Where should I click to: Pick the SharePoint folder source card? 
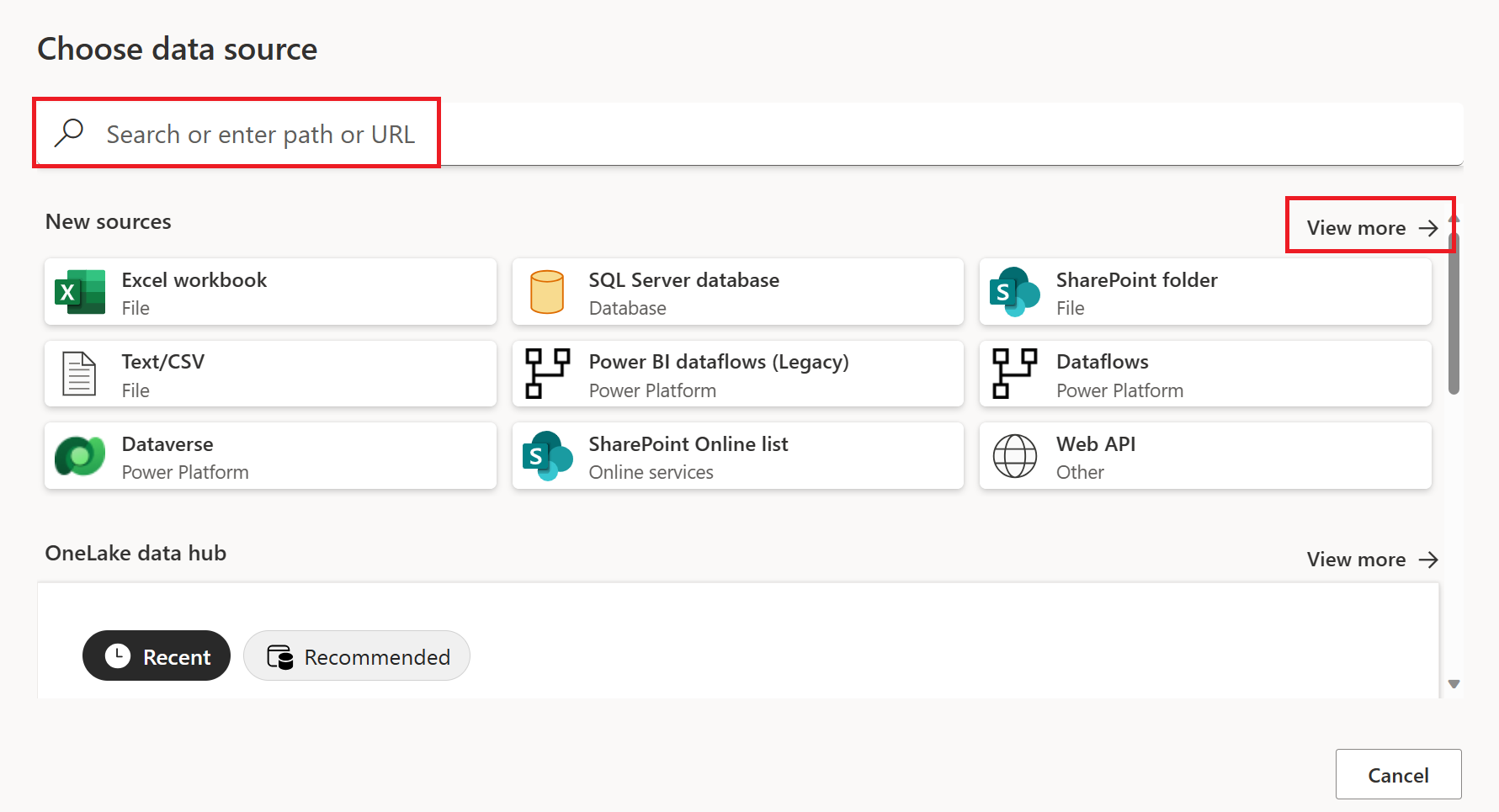1205,292
